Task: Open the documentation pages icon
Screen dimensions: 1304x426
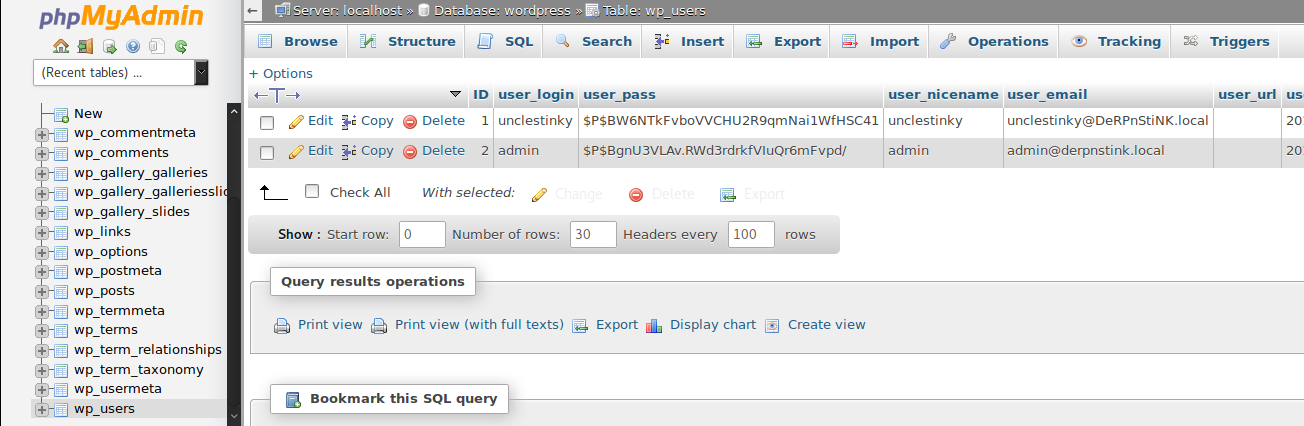Action: coord(157,46)
